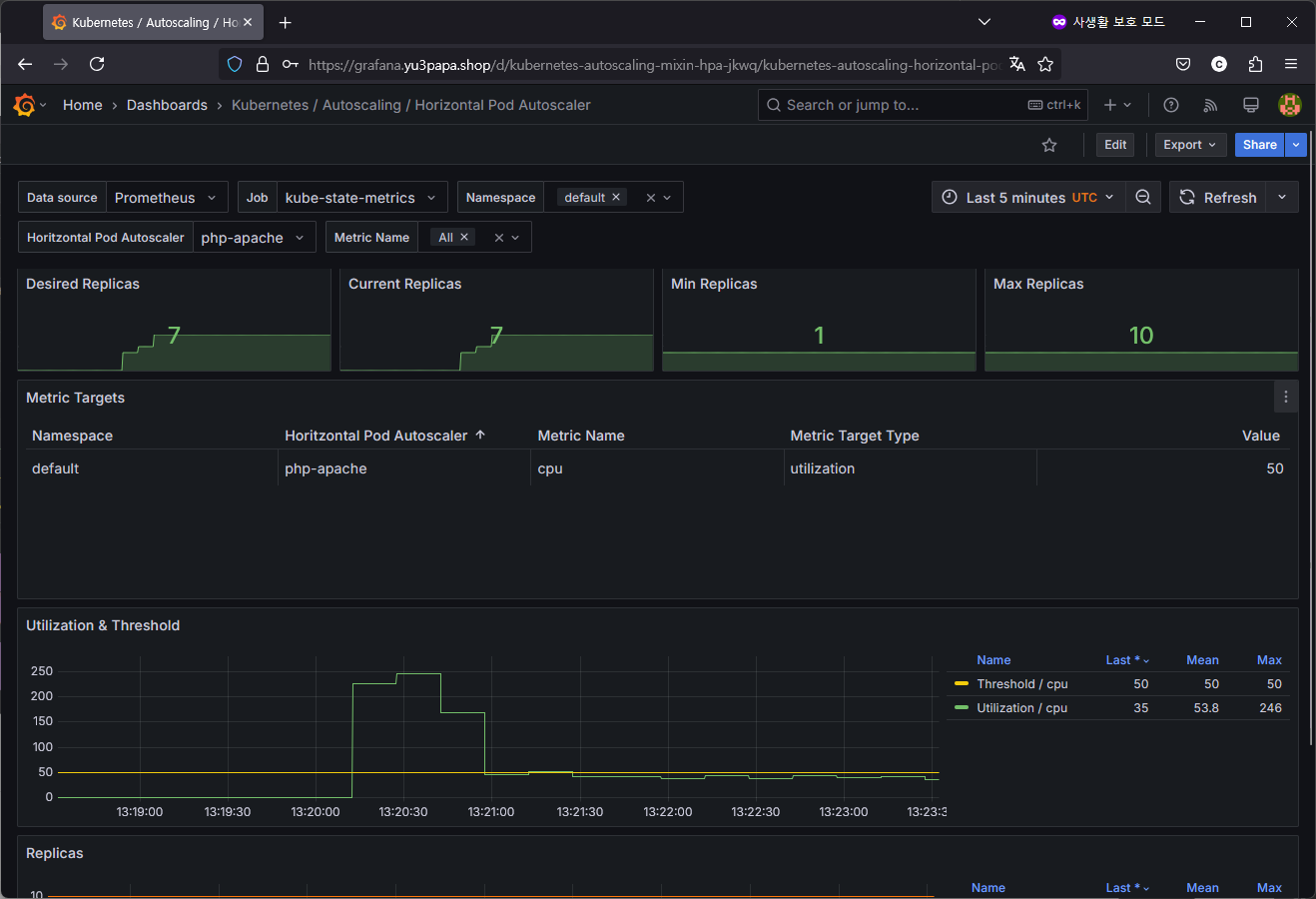Viewport: 1316px width, 899px height.
Task: Sort table by Value column header
Action: [1261, 436]
